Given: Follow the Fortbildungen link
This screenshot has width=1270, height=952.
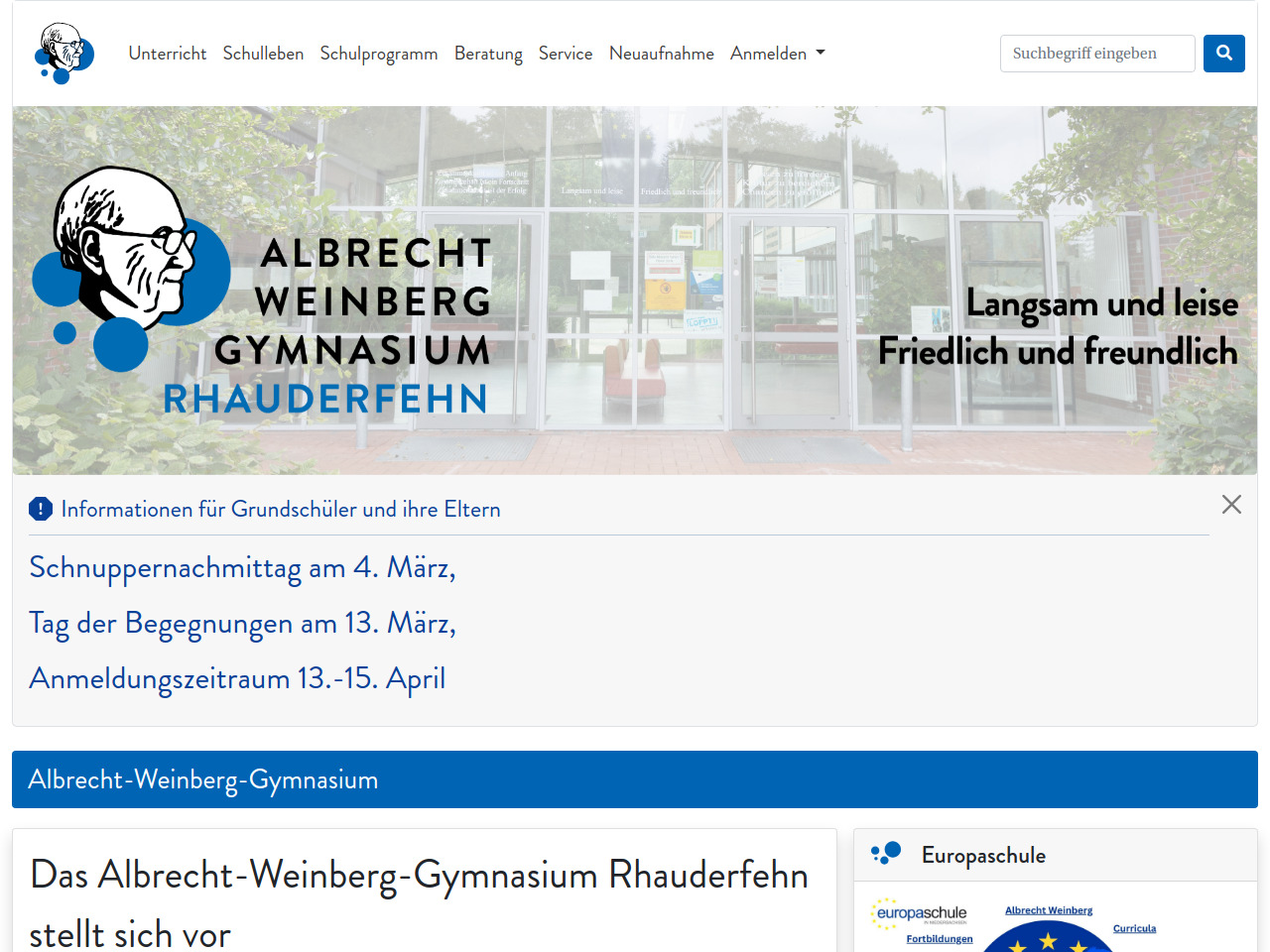Looking at the screenshot, I should (939, 939).
